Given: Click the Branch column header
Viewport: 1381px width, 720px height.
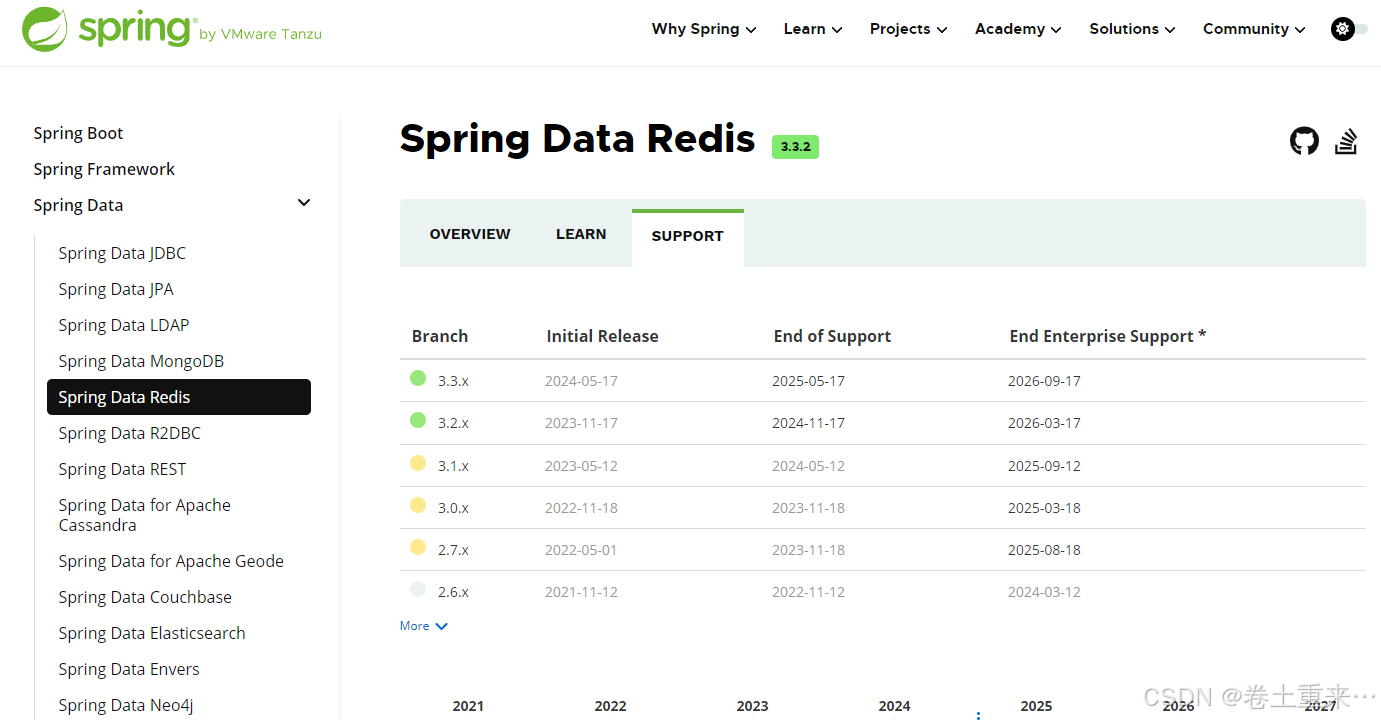Looking at the screenshot, I should coord(440,336).
